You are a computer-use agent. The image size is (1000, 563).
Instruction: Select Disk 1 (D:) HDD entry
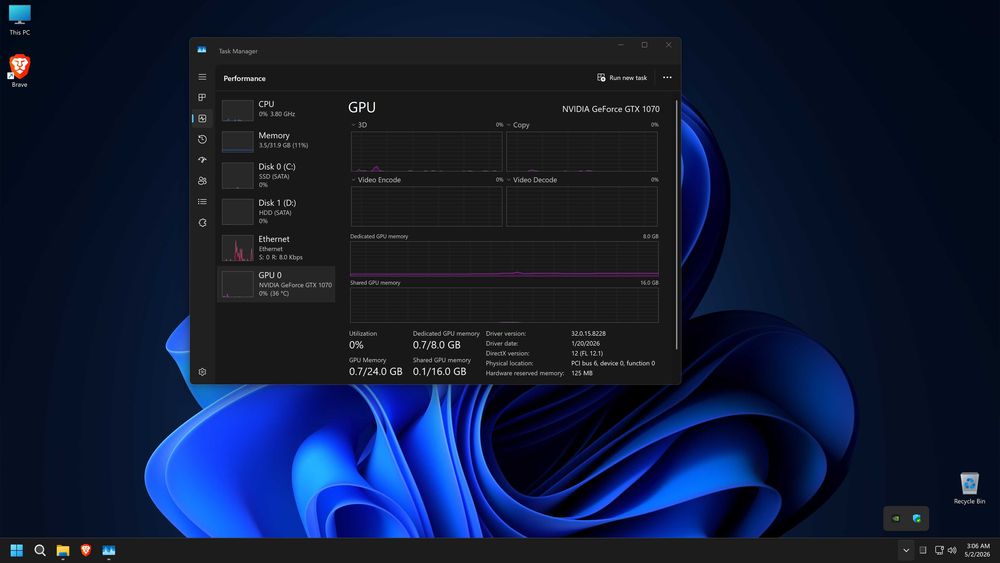(x=276, y=211)
